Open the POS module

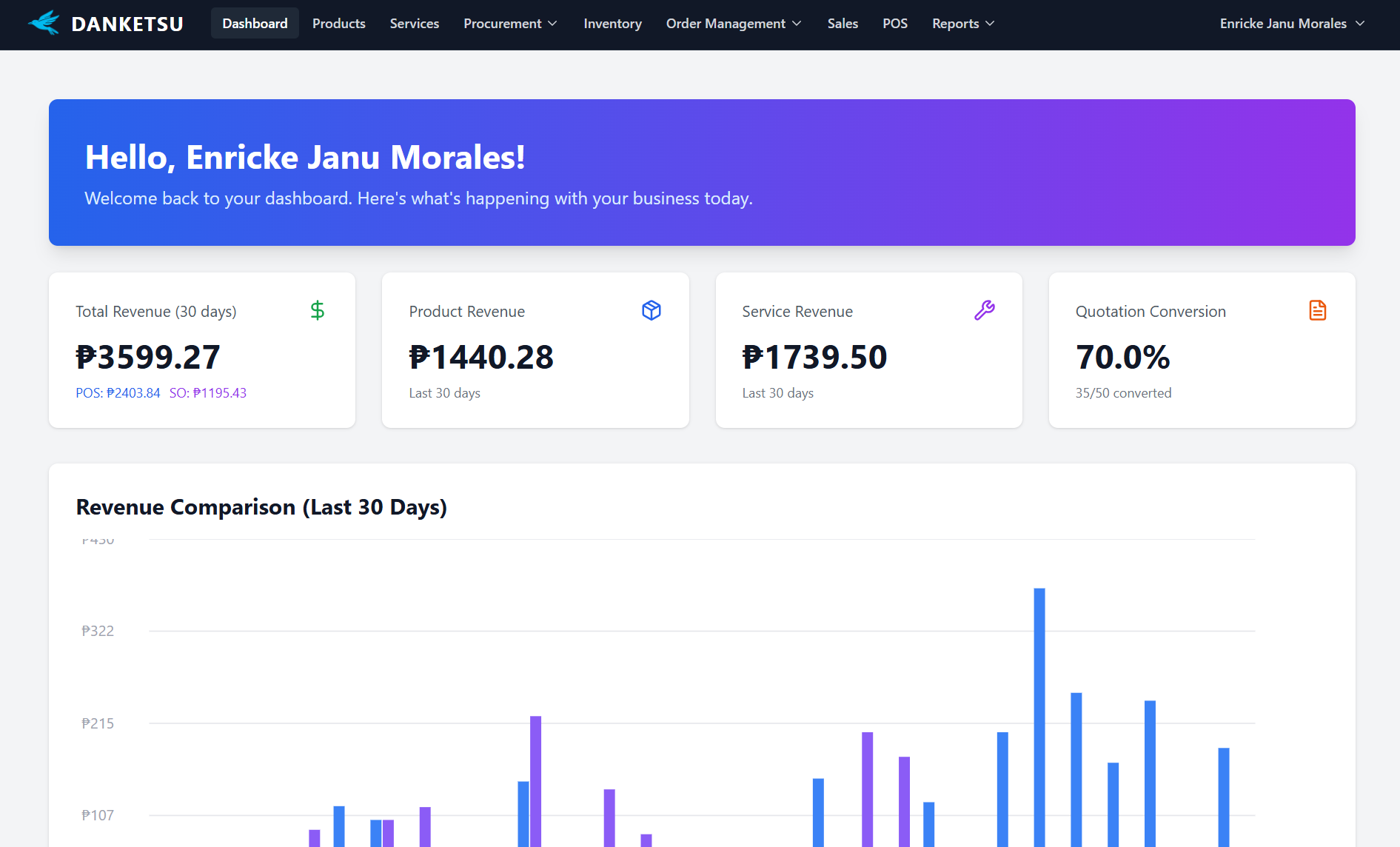[x=895, y=23]
